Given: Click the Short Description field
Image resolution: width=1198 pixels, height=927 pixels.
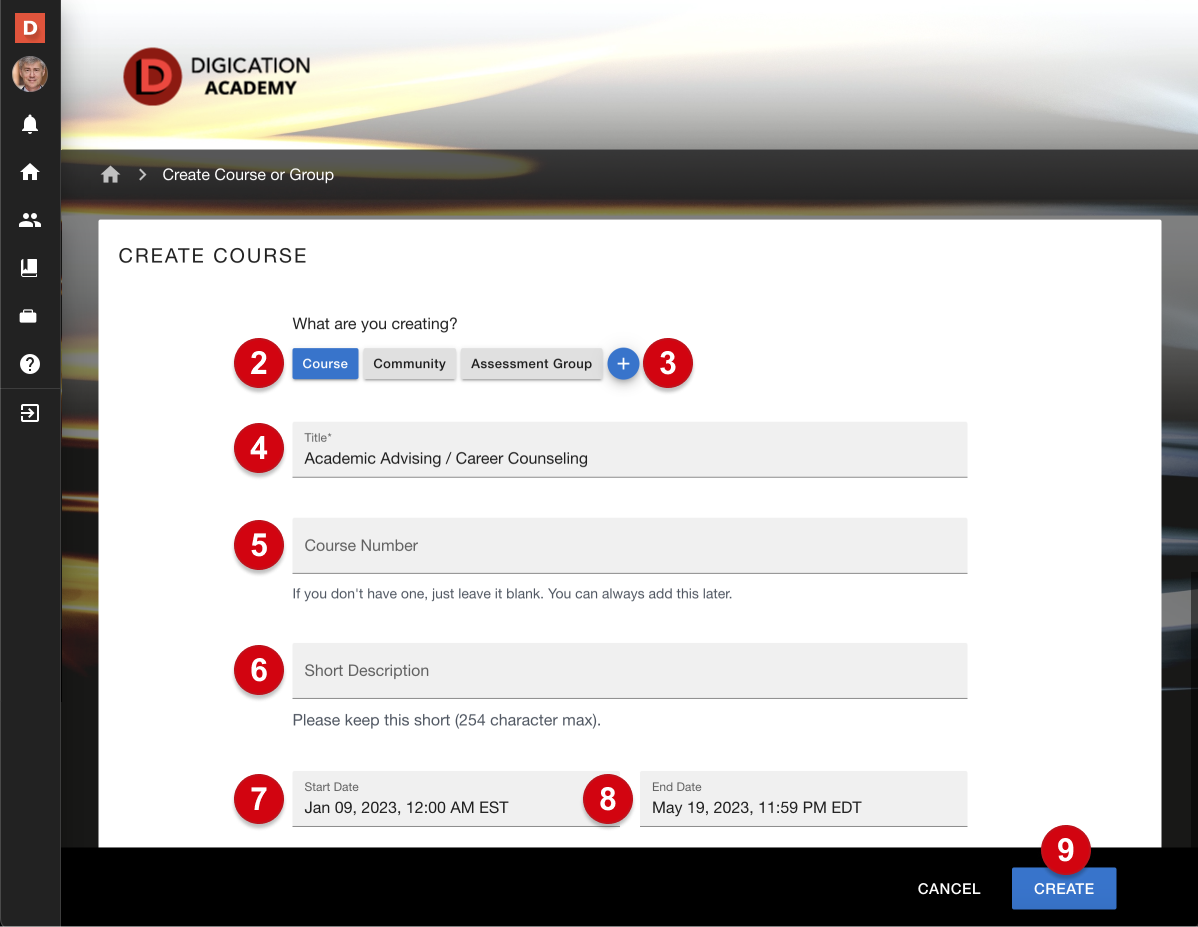Looking at the screenshot, I should pyautogui.click(x=630, y=671).
